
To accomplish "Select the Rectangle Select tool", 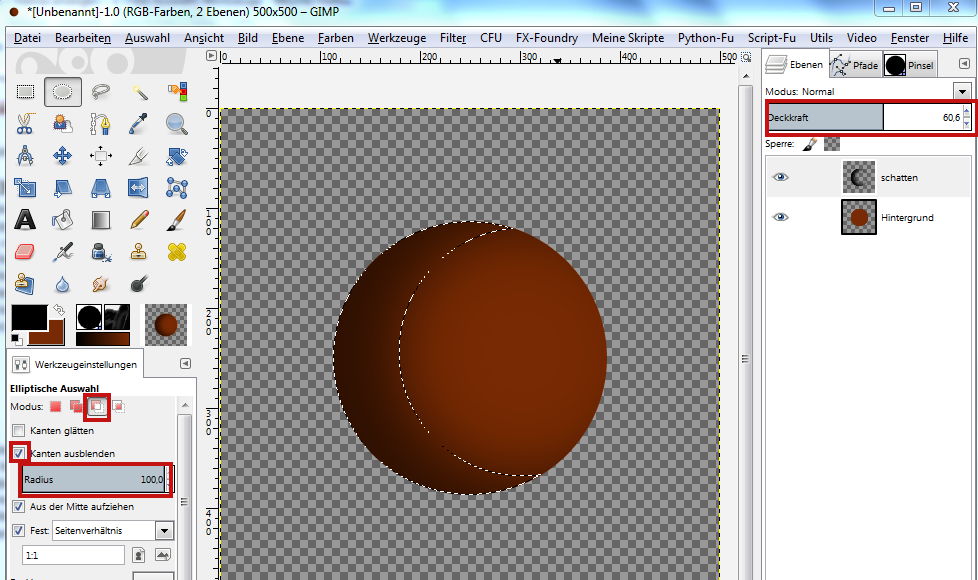I will coord(25,92).
